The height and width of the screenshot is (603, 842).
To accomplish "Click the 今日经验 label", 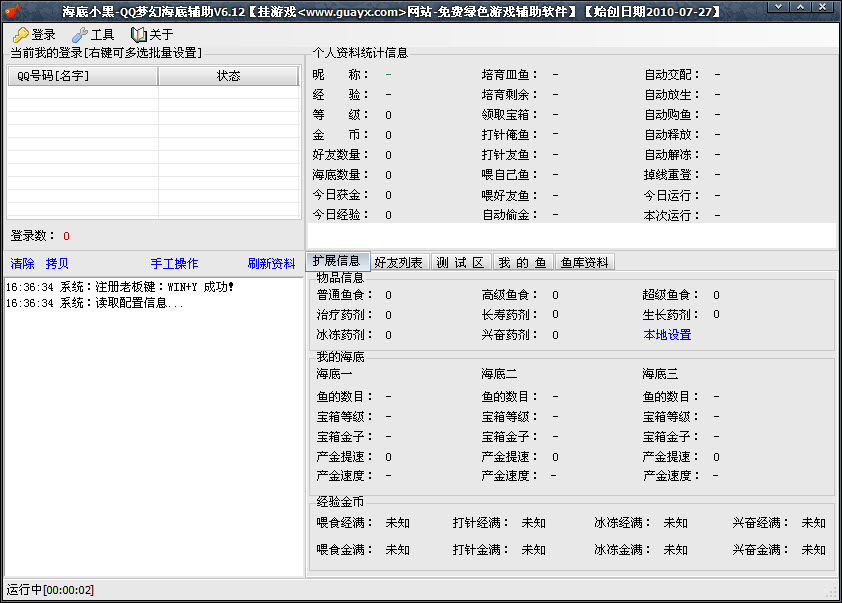I will point(341,215).
